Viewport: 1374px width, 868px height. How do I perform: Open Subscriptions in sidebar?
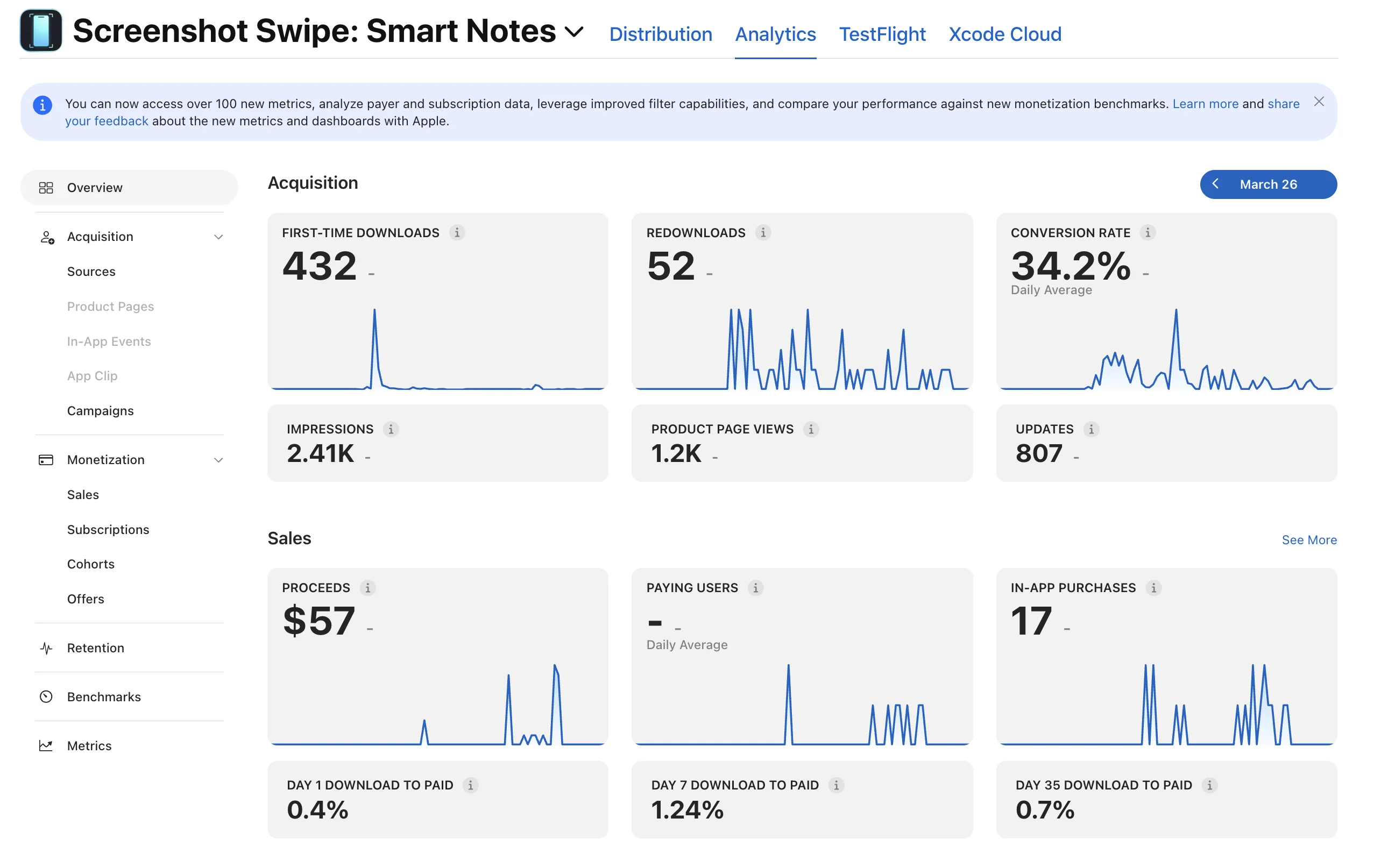108,529
